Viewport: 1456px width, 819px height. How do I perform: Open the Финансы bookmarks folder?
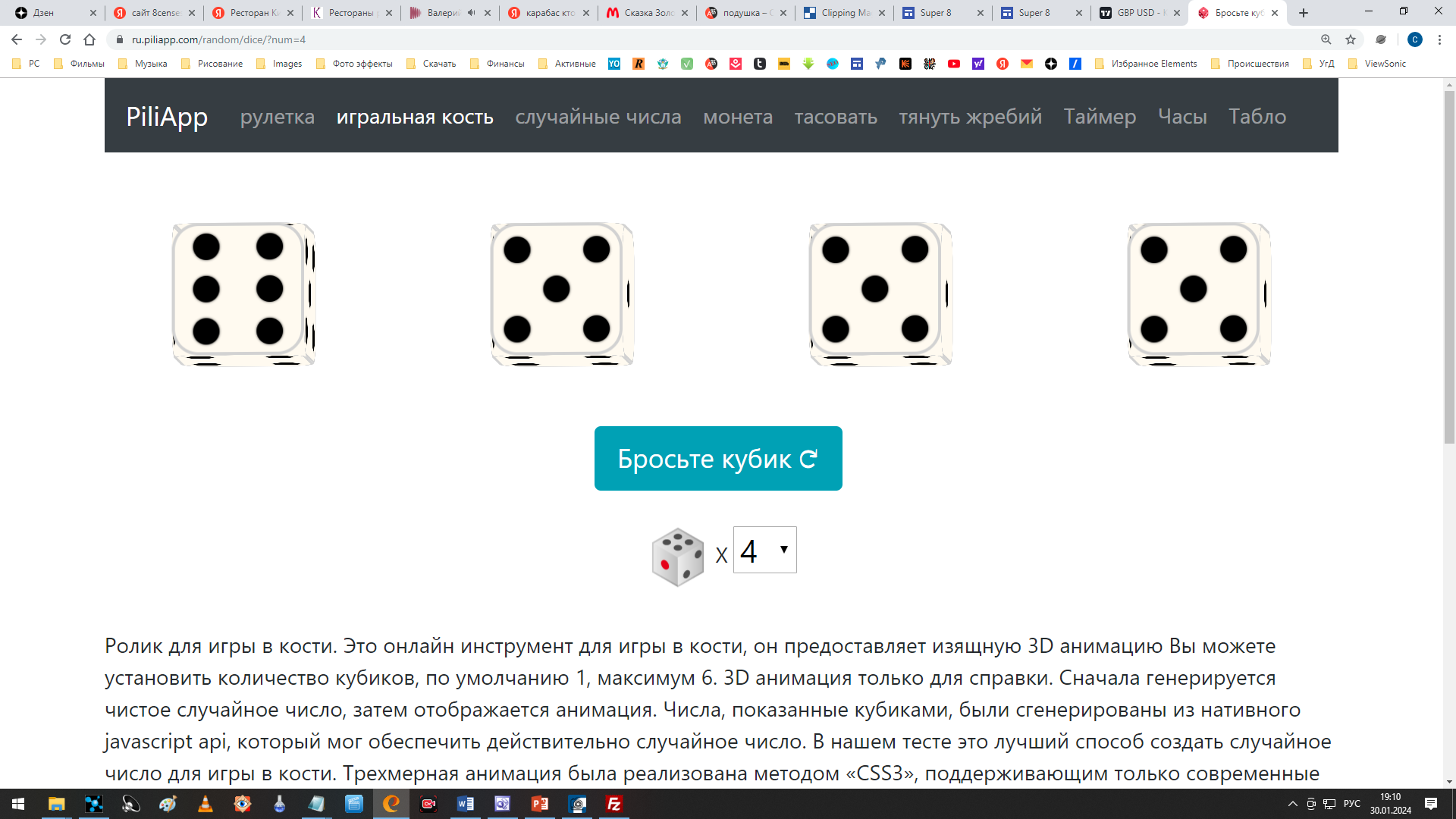point(497,64)
